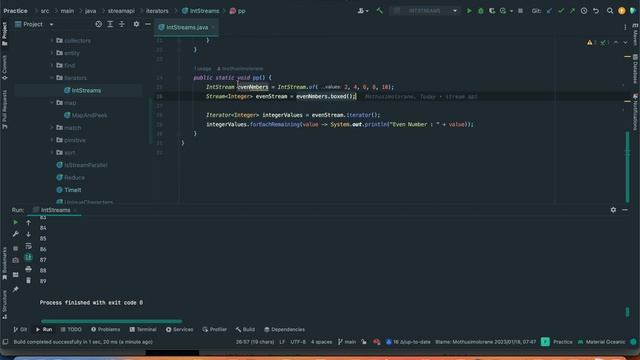Viewport: 640px width, 360px height.
Task: Open the Profiler tool window tab
Action: 214,329
